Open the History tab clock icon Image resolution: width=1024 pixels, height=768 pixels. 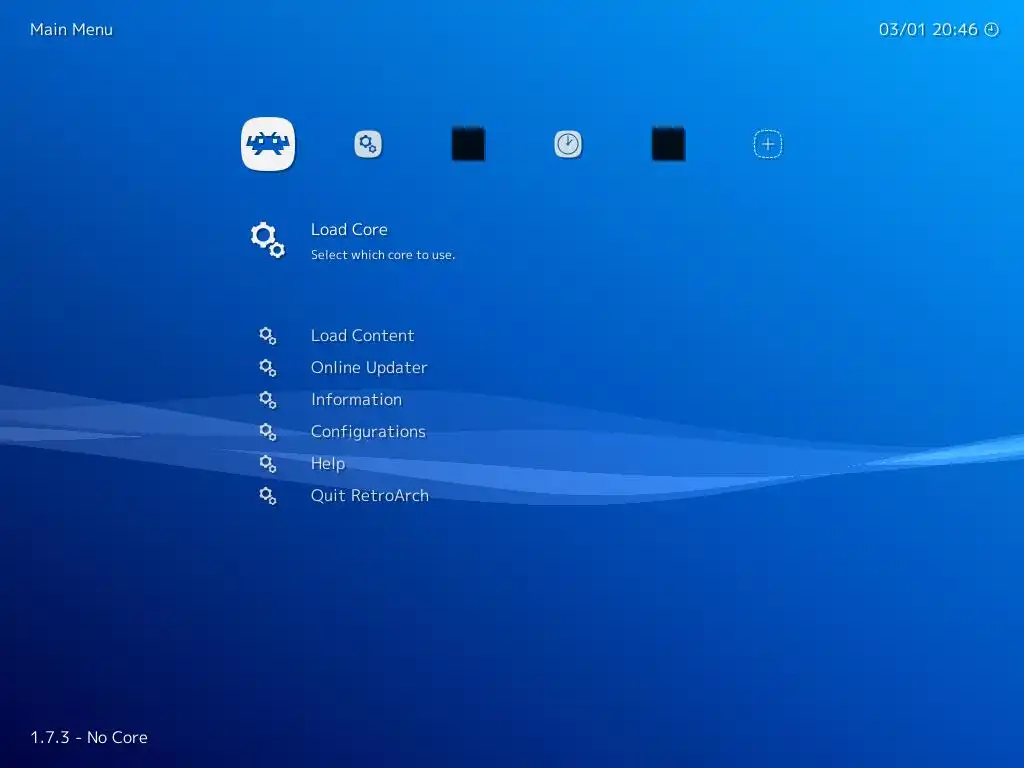(x=568, y=144)
